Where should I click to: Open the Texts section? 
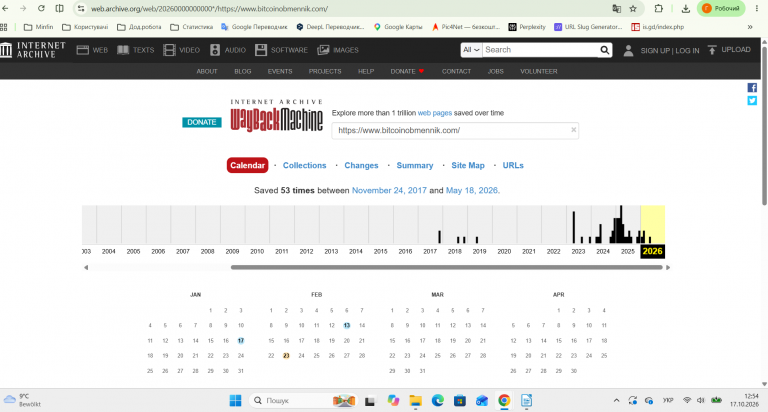click(x=136, y=50)
